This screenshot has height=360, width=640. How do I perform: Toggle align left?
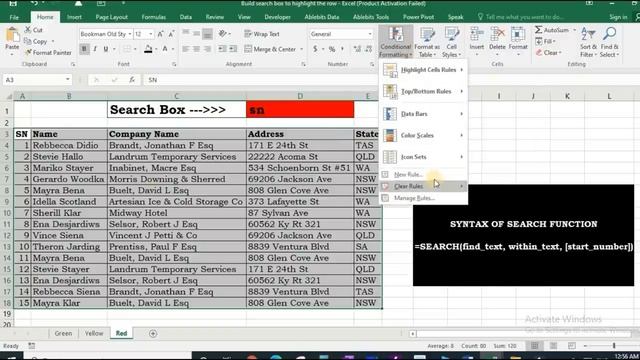pos(186,49)
